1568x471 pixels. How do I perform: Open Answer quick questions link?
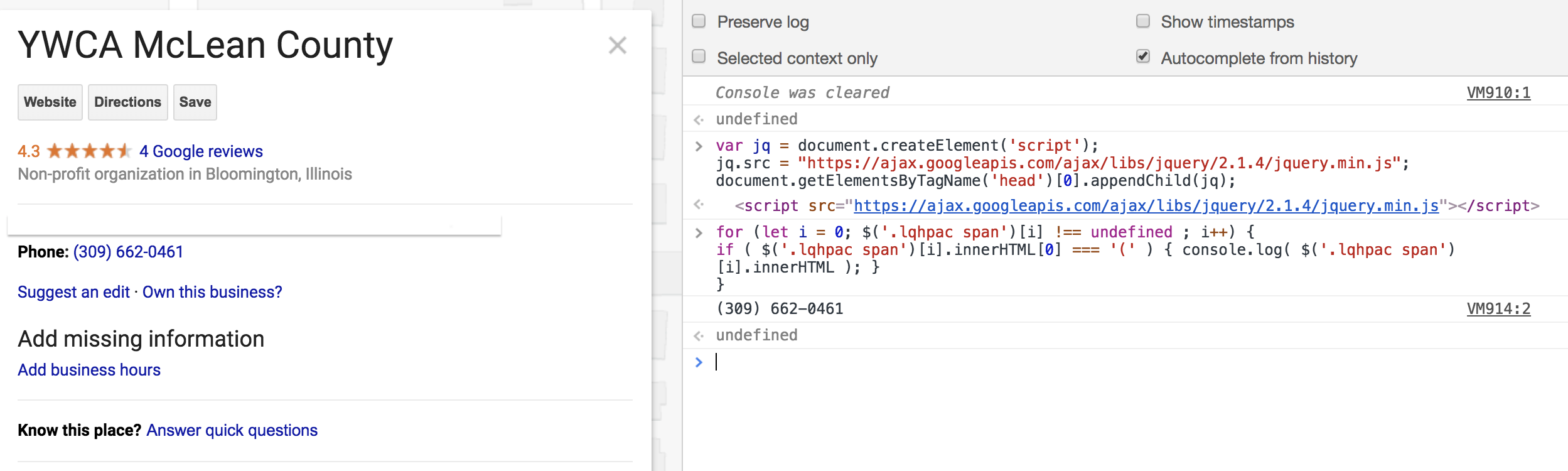tap(232, 430)
